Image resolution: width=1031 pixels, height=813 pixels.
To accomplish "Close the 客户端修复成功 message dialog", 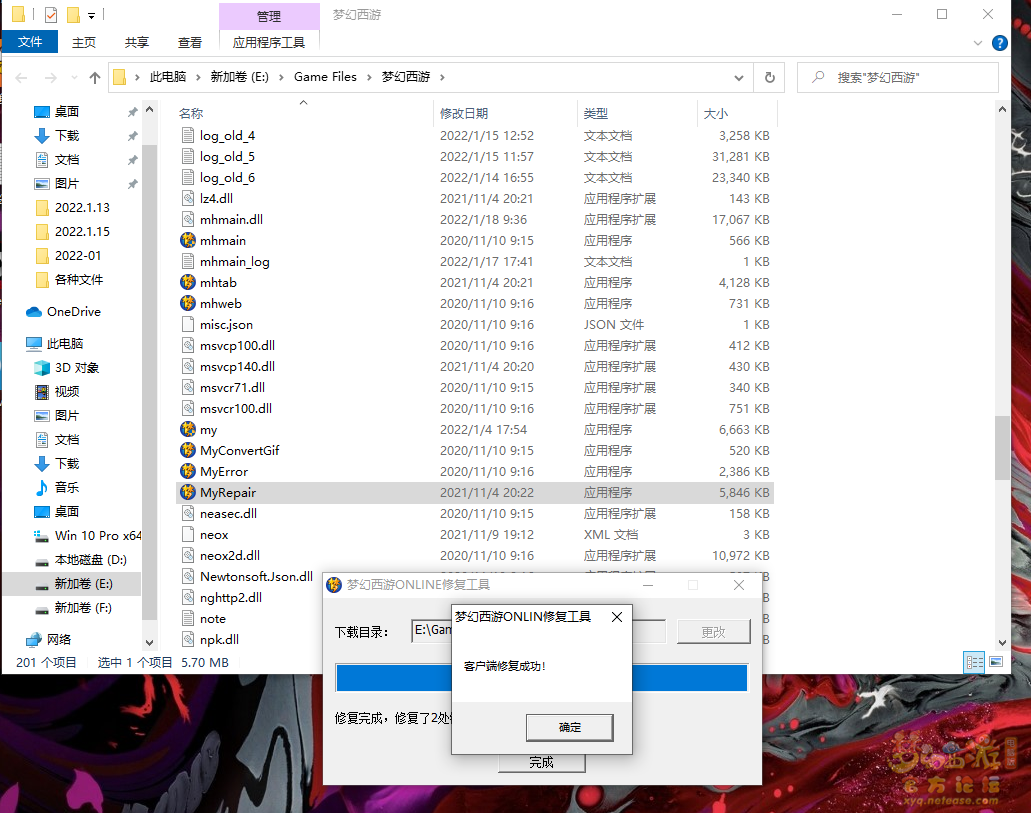I will click(617, 617).
